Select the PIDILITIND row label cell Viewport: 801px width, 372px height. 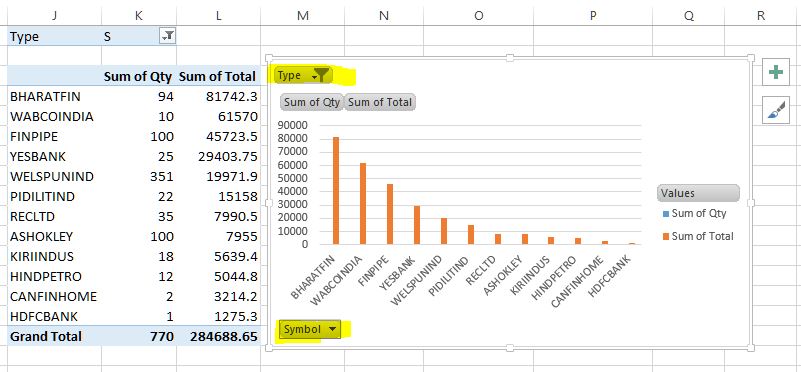[55, 196]
